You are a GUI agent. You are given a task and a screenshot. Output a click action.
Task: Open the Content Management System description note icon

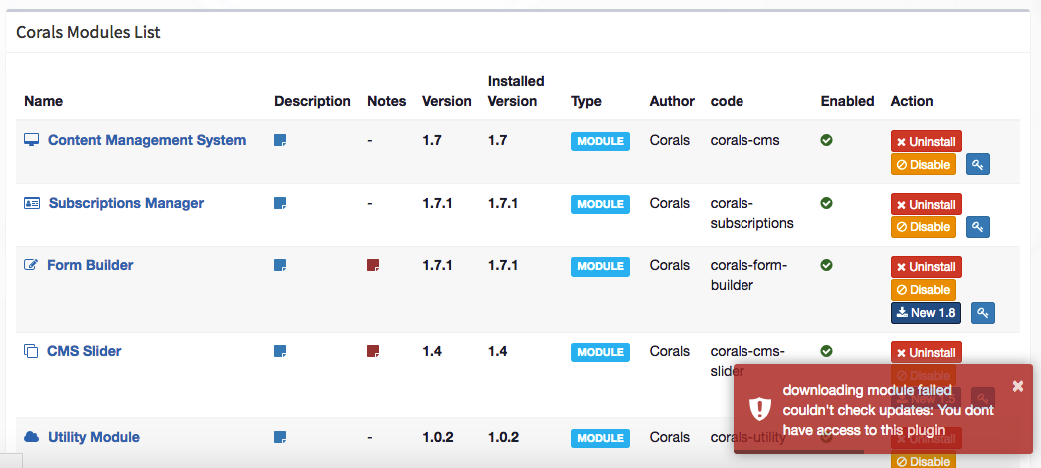(x=280, y=140)
